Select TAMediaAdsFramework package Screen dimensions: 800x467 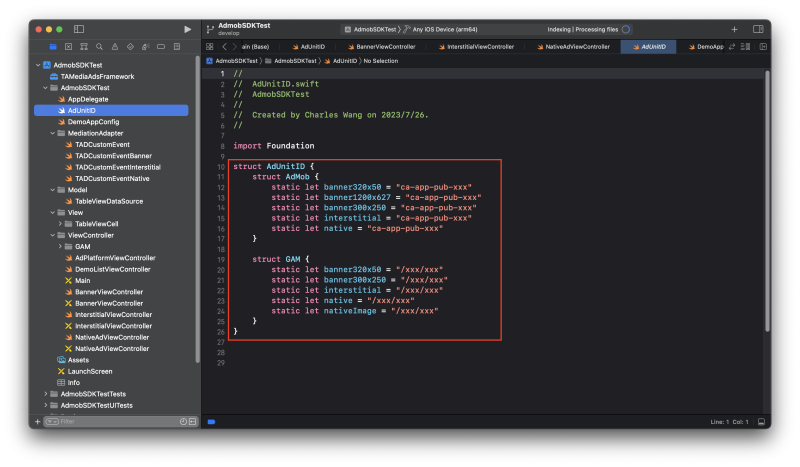click(97, 77)
